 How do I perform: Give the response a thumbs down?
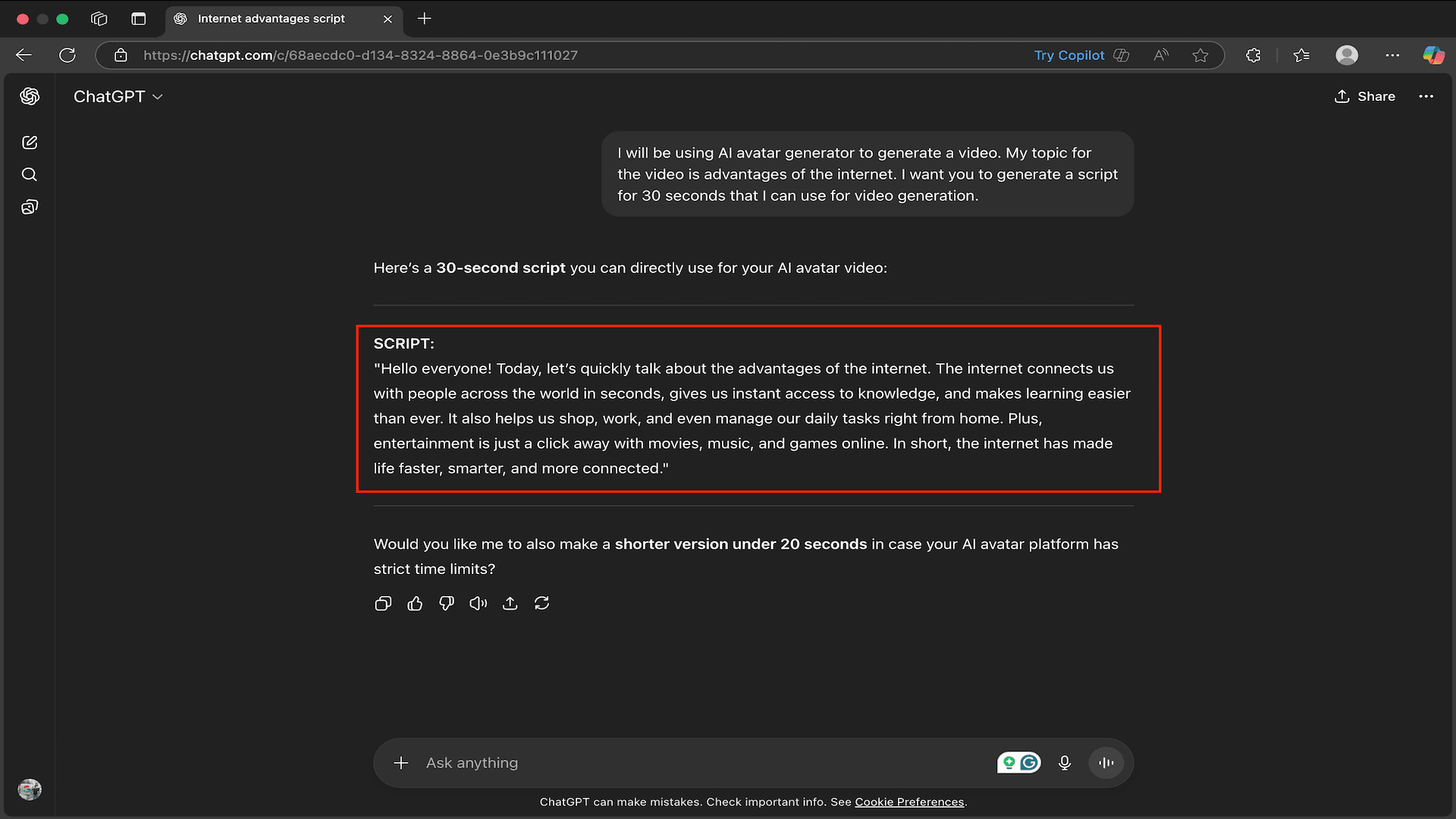[447, 604]
